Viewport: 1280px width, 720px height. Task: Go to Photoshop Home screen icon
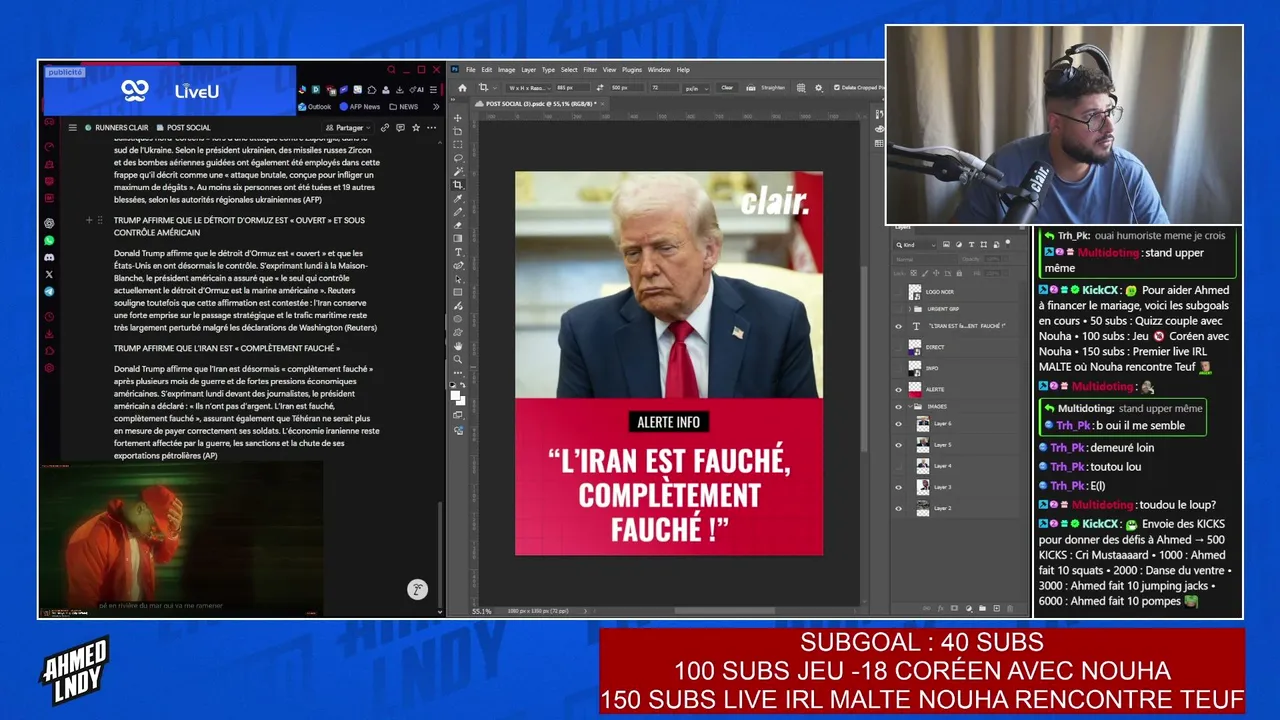(x=462, y=88)
